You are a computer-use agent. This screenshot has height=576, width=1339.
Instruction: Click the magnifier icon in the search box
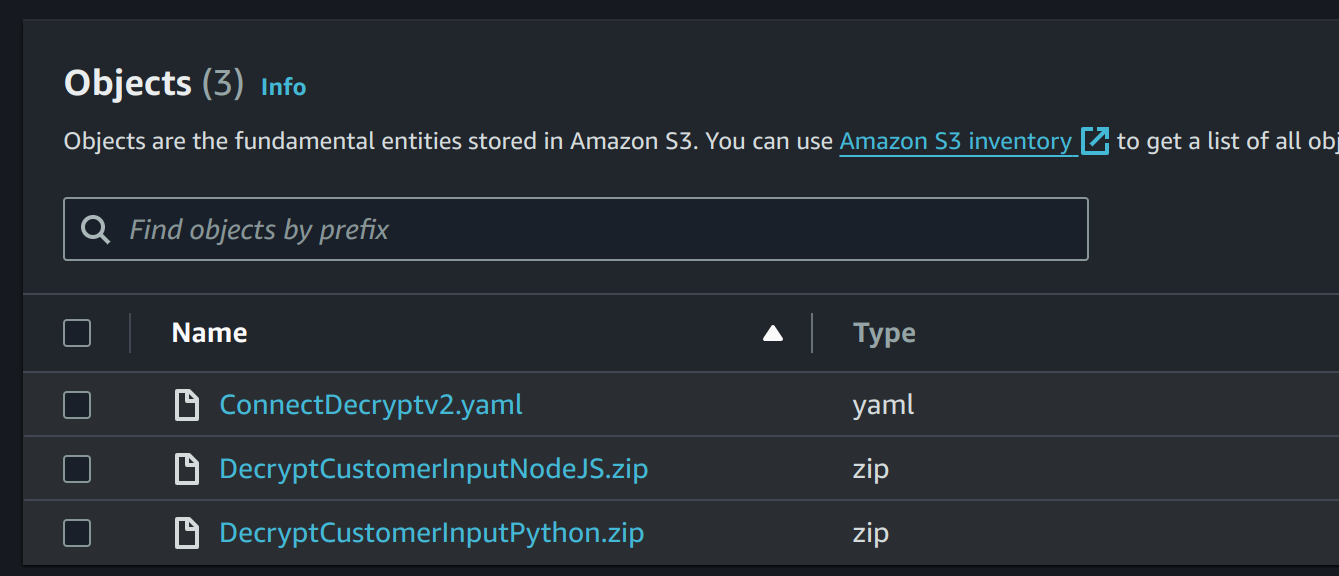(96, 230)
